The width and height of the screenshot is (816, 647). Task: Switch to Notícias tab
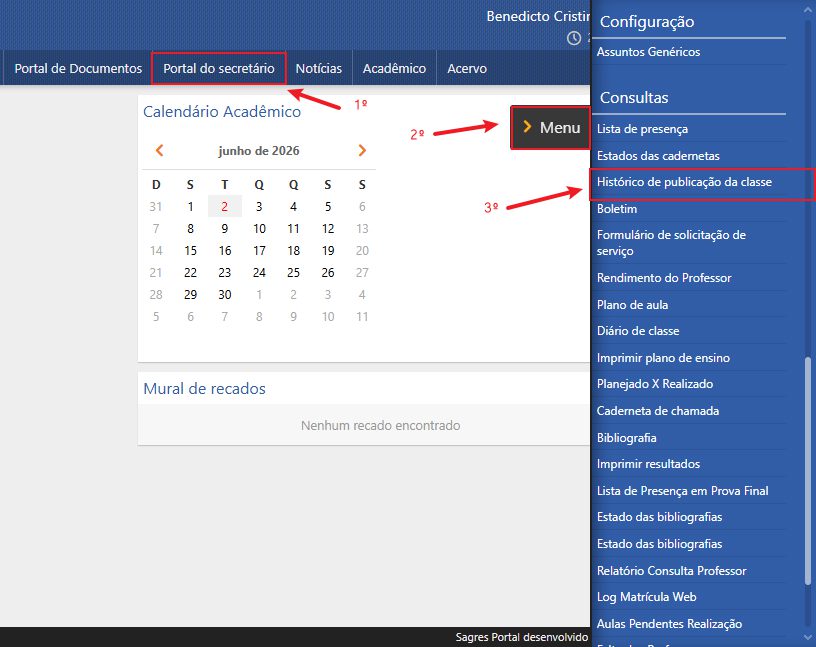pyautogui.click(x=318, y=68)
